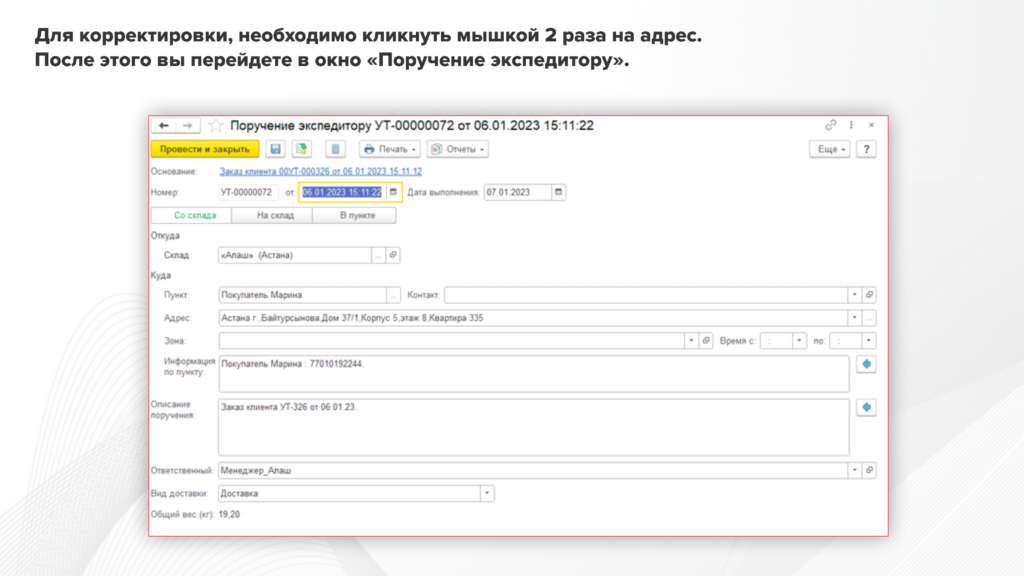Screen dimensions: 1024x576
Task: Expand the Контакт dropdown list
Action: 854,295
